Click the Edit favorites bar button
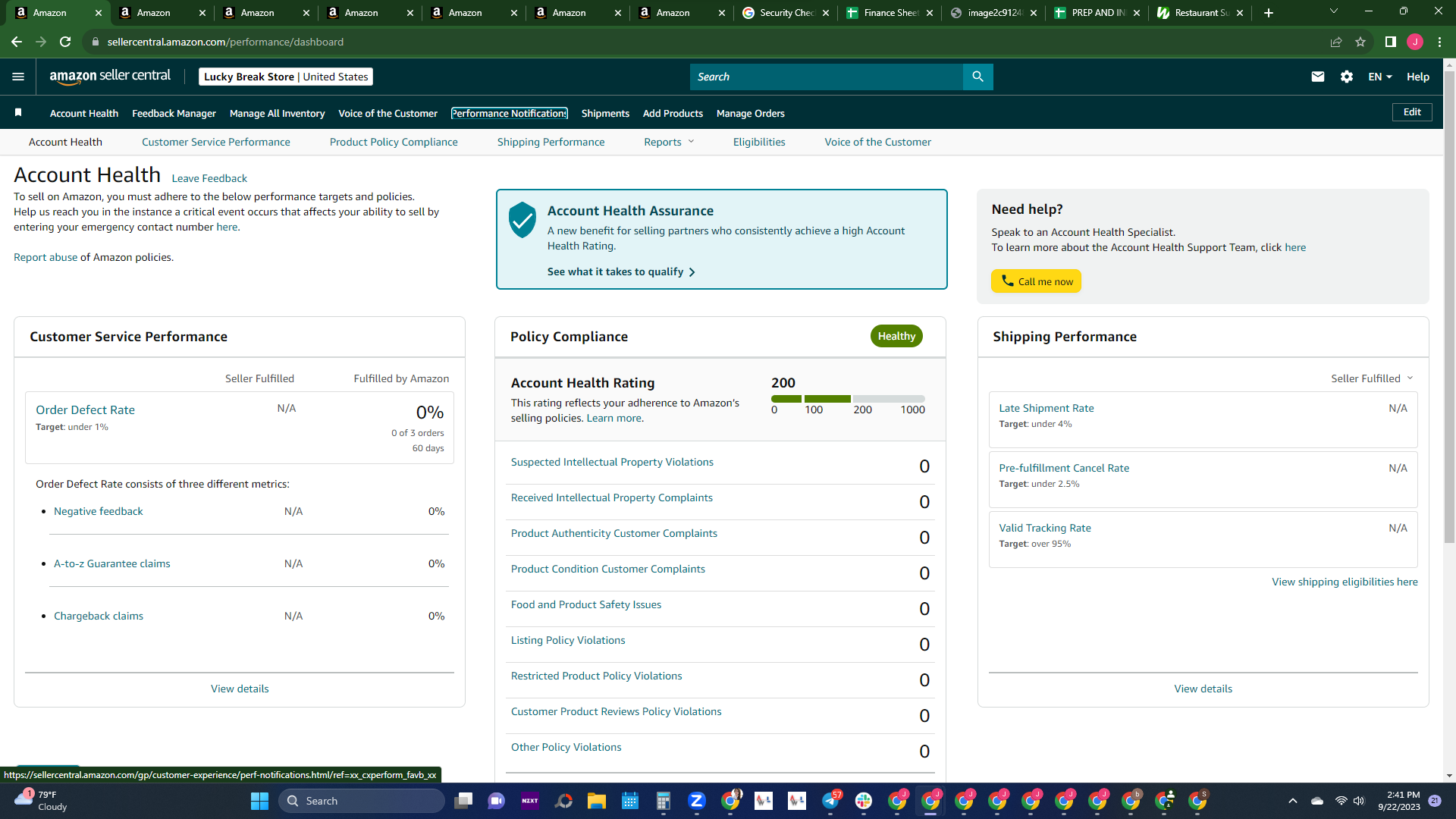The width and height of the screenshot is (1456, 819). click(1412, 112)
